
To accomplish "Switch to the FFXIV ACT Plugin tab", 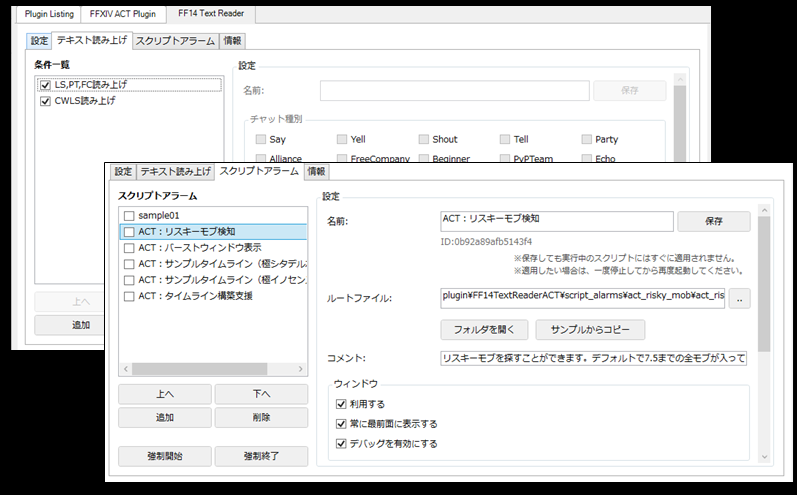I will [x=123, y=14].
